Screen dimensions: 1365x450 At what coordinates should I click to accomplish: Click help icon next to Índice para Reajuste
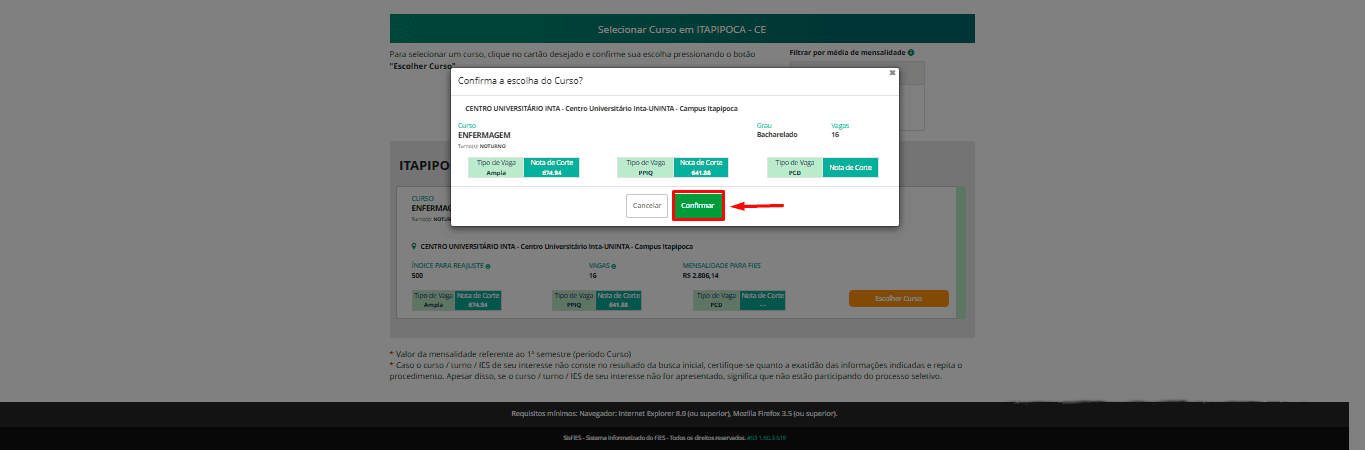pos(488,266)
